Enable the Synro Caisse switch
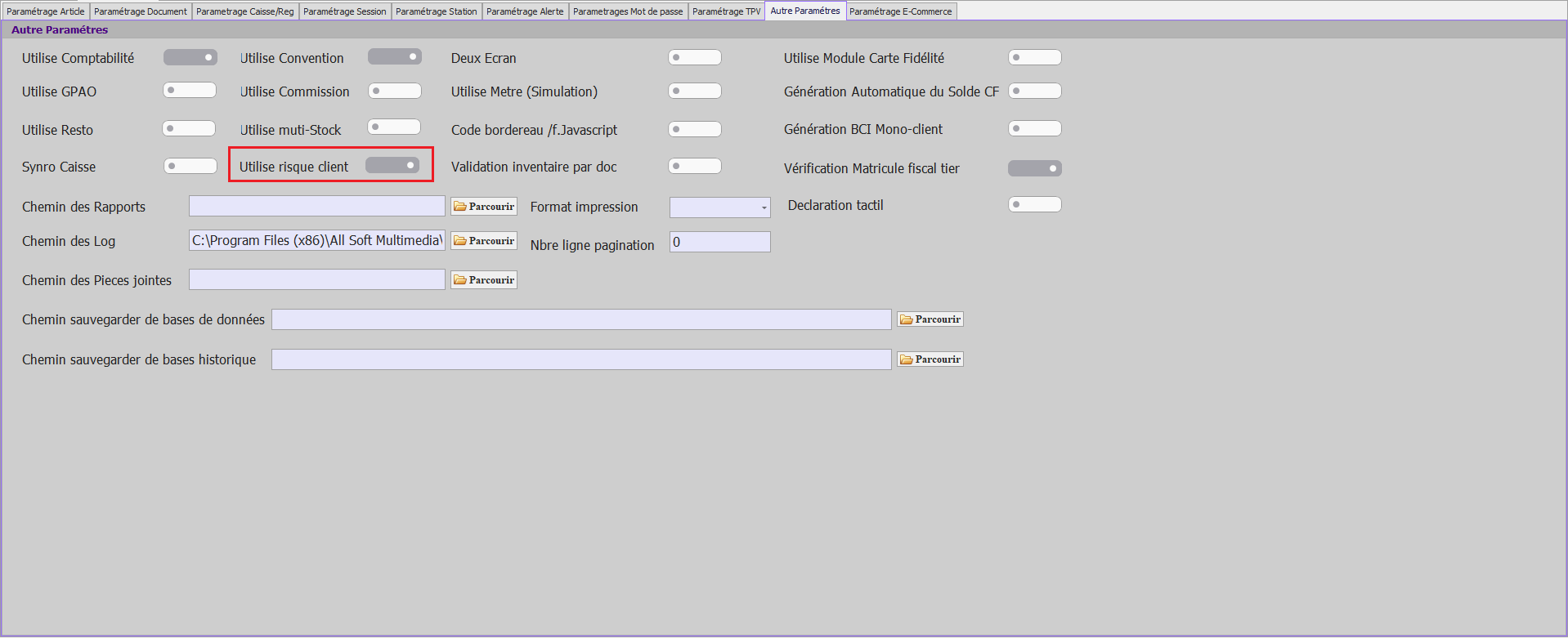Screen dimensions: 1568x638 click(190, 166)
